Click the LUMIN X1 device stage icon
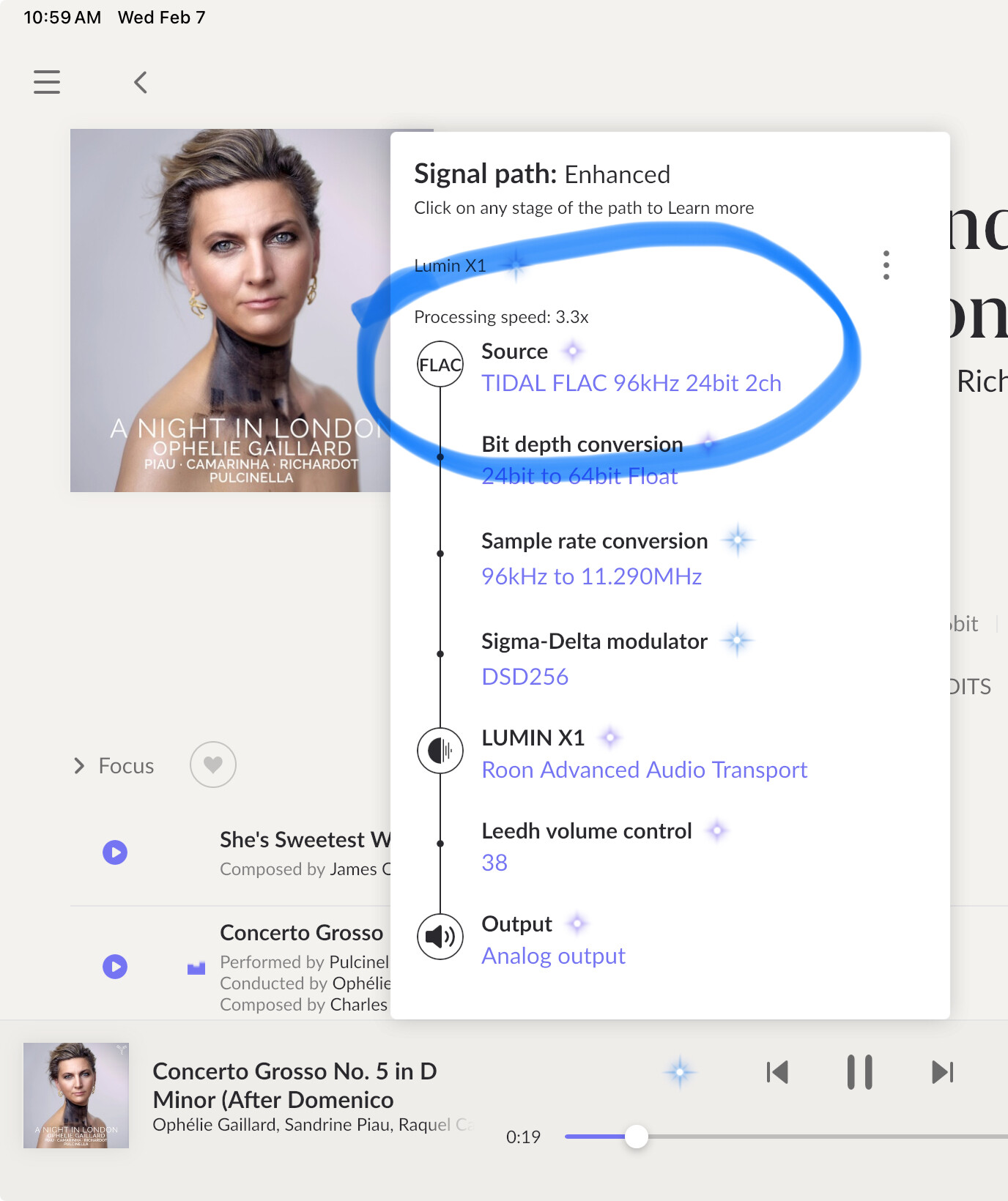Image resolution: width=1008 pixels, height=1201 pixels. [440, 751]
